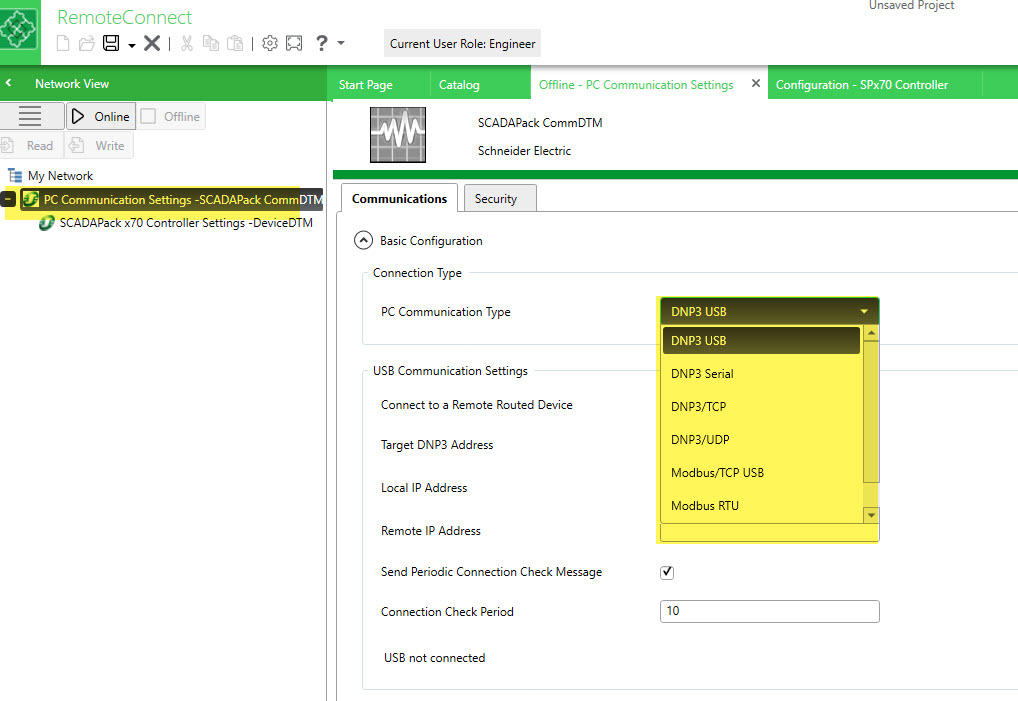This screenshot has width=1018, height=701.
Task: Click the Delete X icon in toolbar
Action: tap(152, 43)
